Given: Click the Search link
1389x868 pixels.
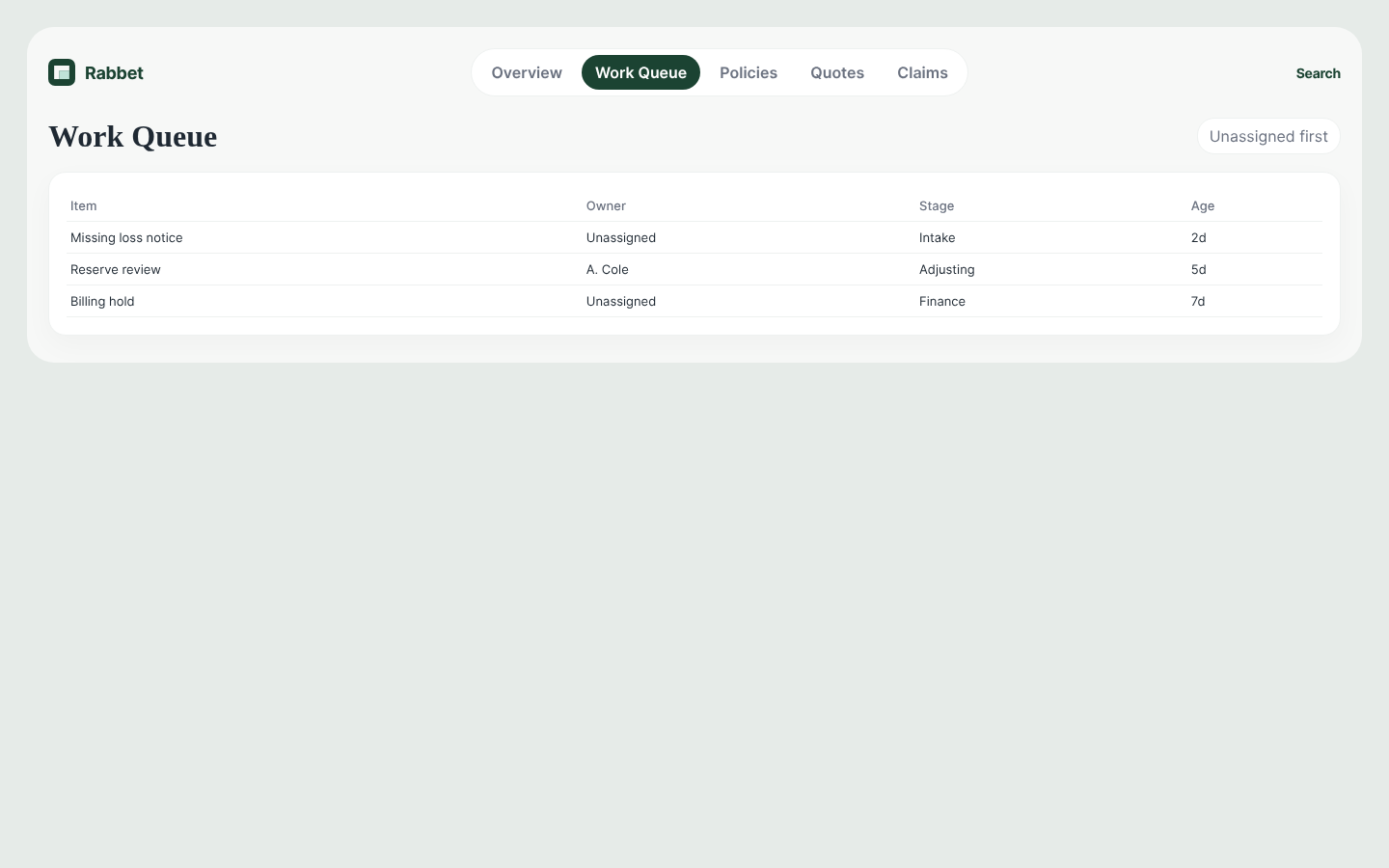Looking at the screenshot, I should pos(1318,73).
